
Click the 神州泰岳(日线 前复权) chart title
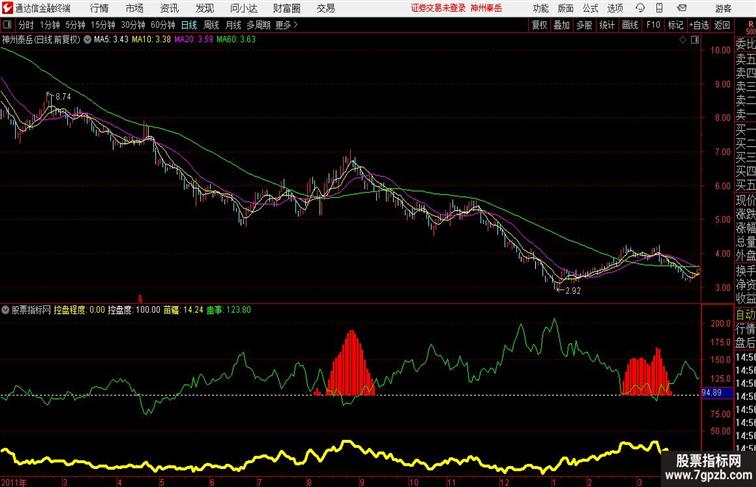coord(41,40)
